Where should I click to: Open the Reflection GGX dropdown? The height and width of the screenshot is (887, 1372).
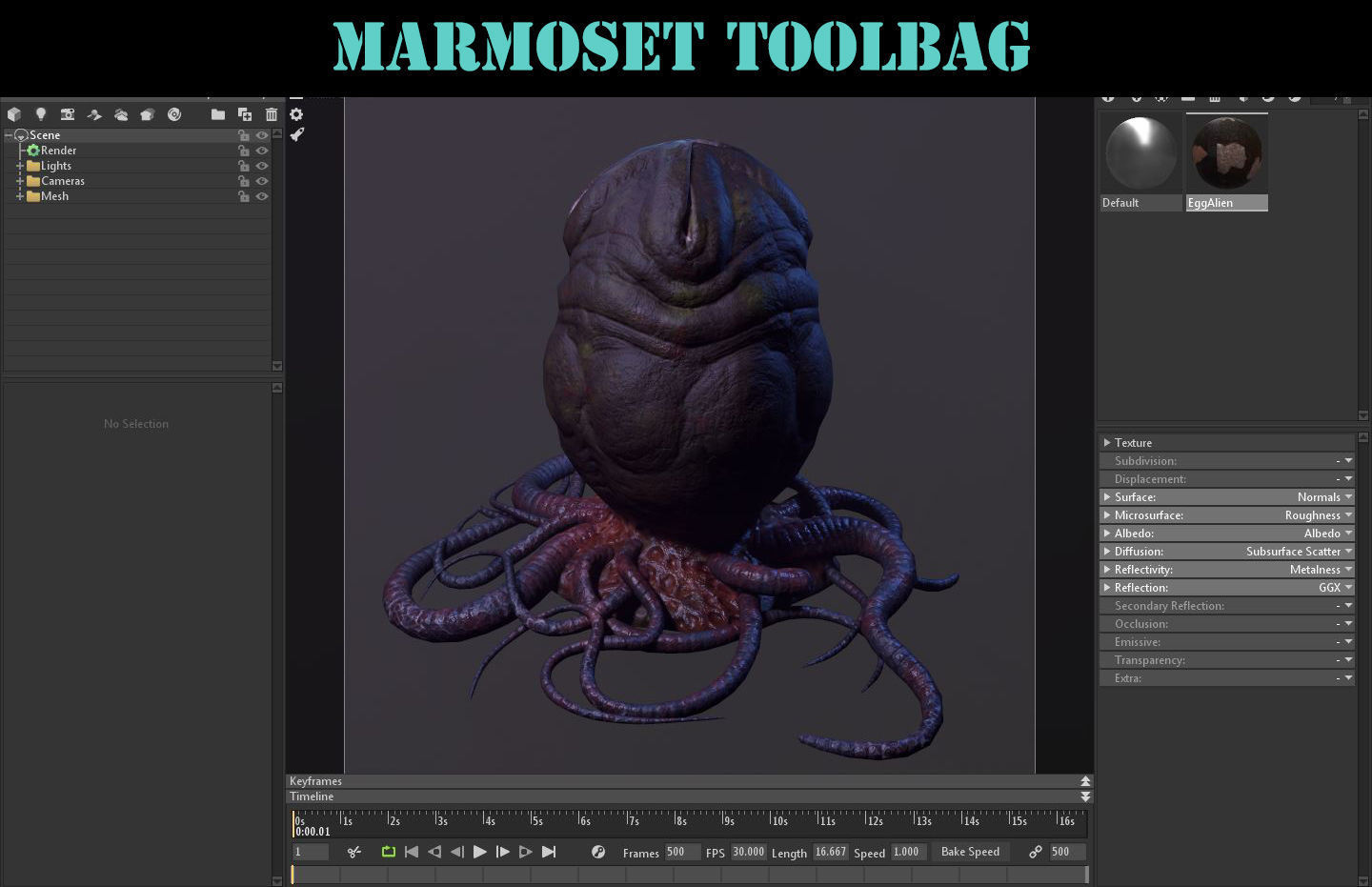click(x=1348, y=588)
